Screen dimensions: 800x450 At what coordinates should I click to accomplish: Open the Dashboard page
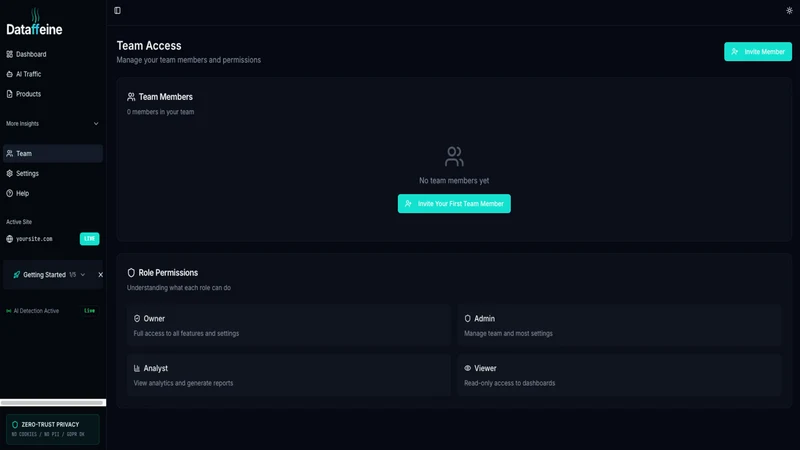coord(53,54)
